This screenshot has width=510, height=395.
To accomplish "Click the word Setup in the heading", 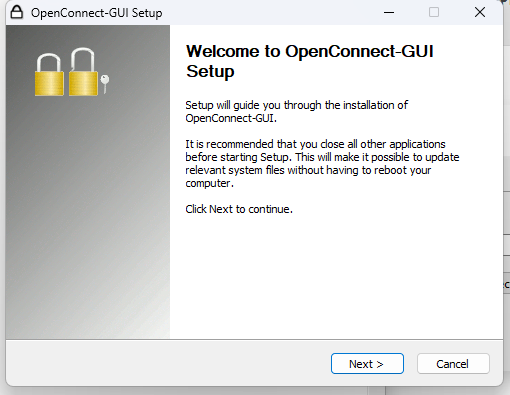I will tap(210, 71).
